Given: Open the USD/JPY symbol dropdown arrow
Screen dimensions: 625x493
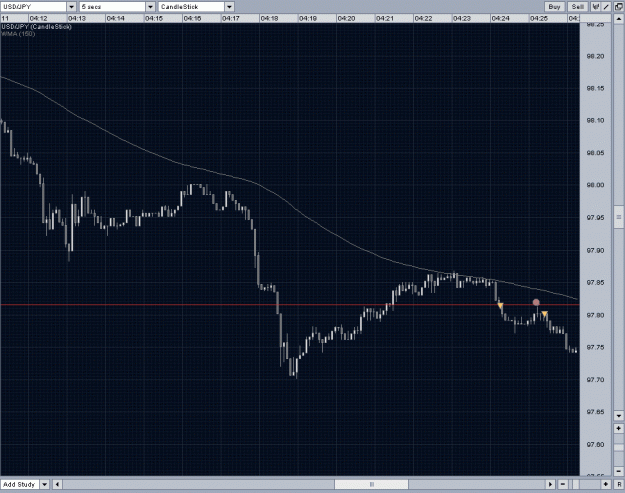Looking at the screenshot, I should point(71,7).
